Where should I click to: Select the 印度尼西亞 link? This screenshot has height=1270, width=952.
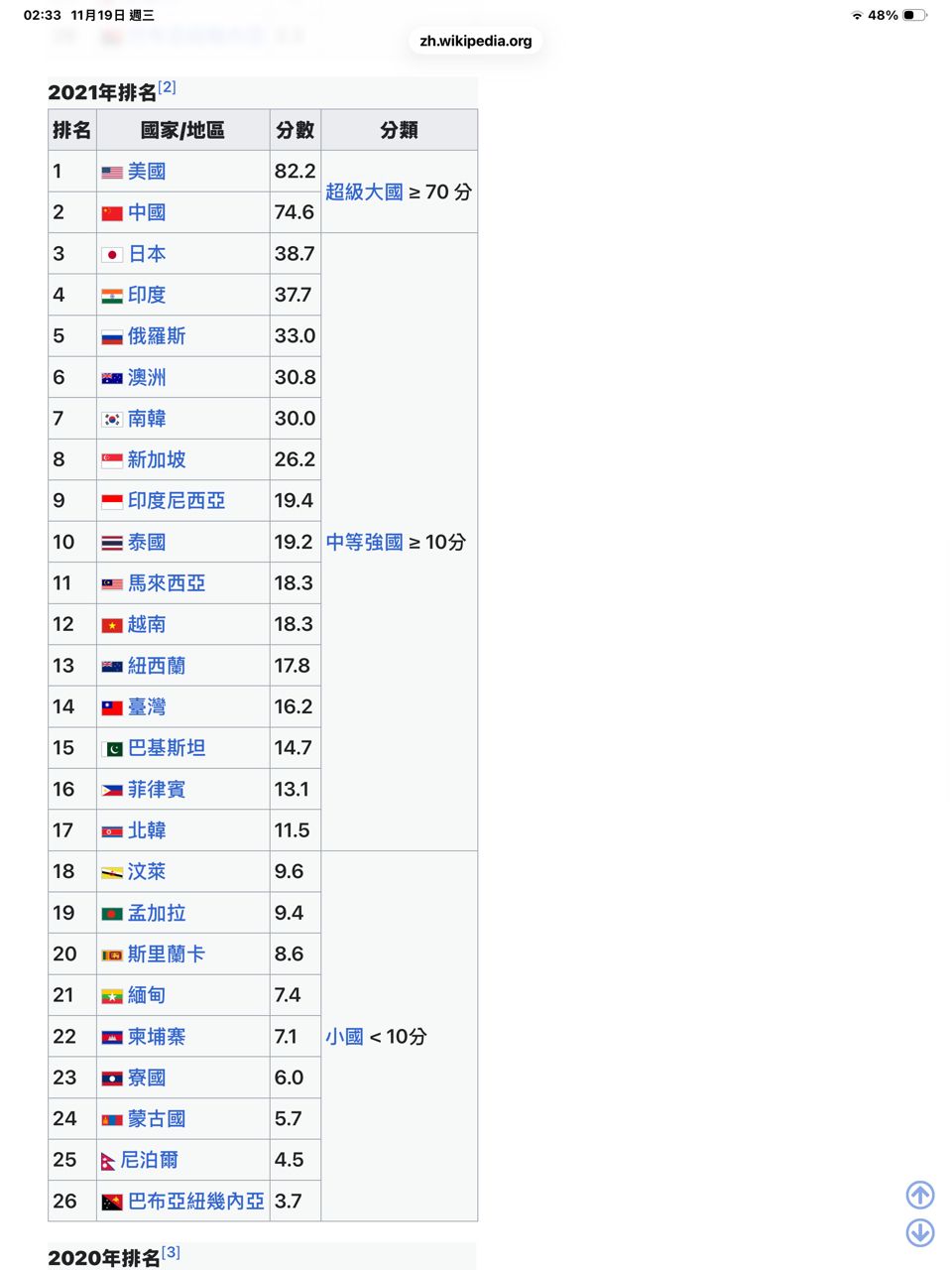point(176,500)
